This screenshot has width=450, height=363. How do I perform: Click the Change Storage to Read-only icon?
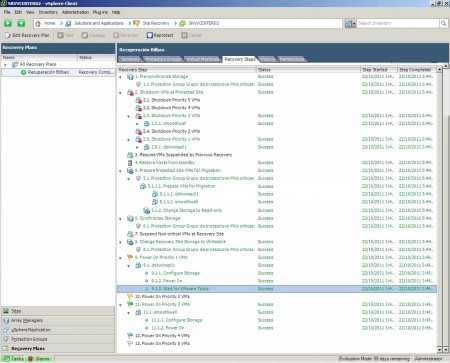coord(146,210)
